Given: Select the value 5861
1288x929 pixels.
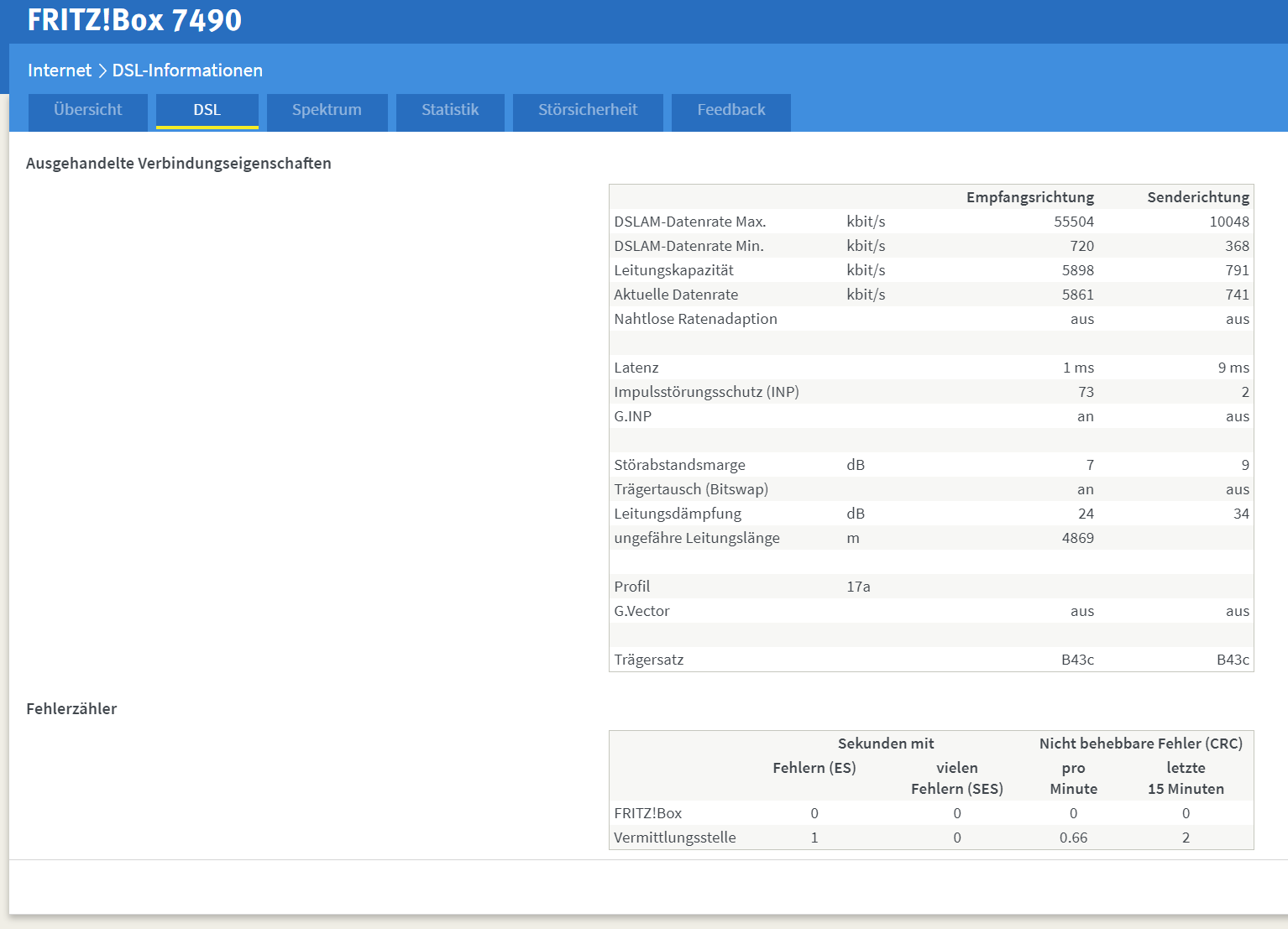Looking at the screenshot, I should (x=1078, y=295).
